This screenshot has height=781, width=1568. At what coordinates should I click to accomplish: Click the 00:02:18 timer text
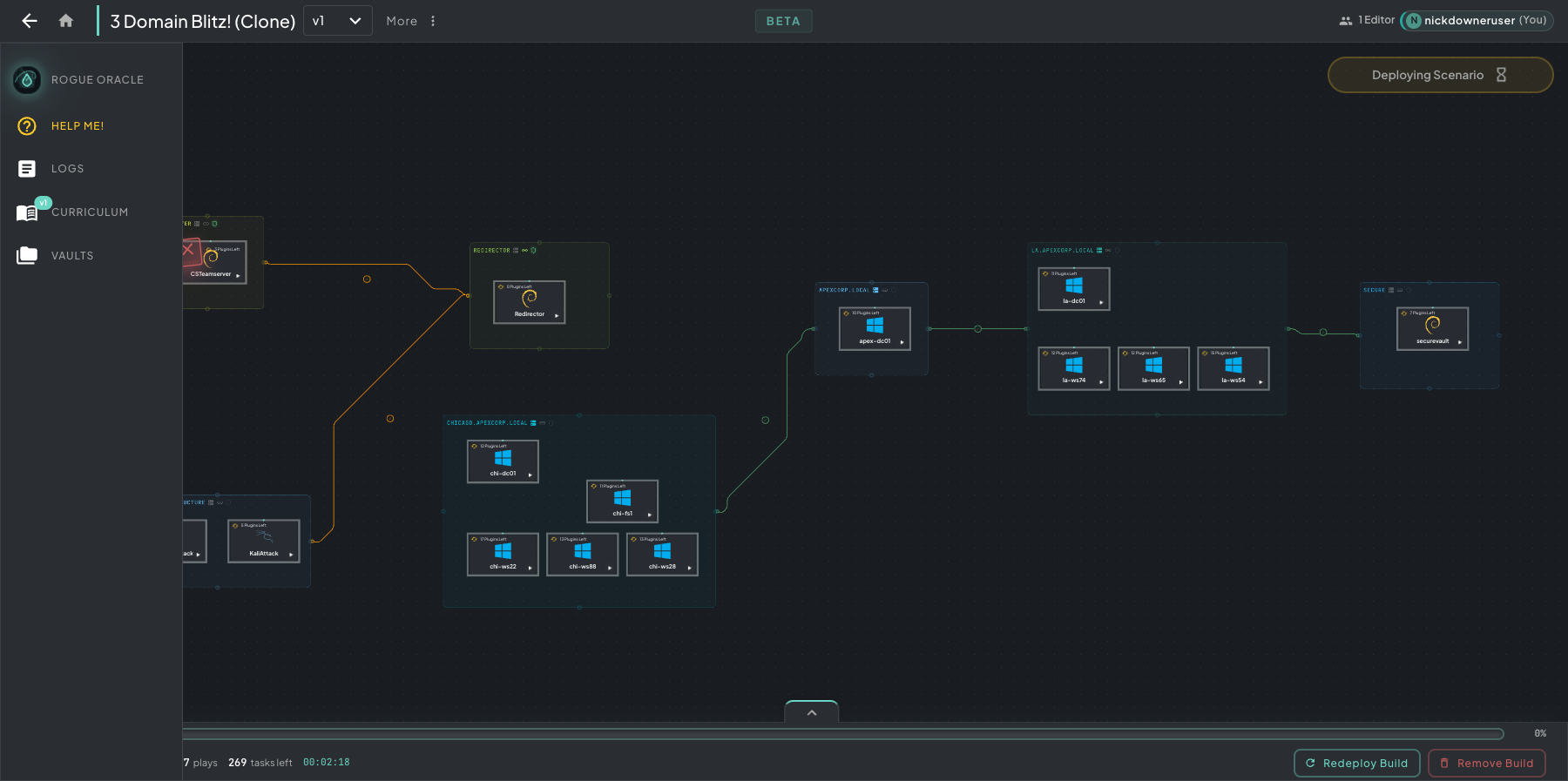[327, 763]
